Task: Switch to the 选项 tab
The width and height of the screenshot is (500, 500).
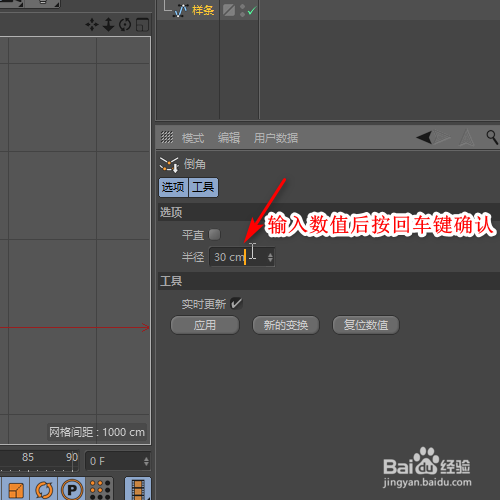Action: pos(173,187)
